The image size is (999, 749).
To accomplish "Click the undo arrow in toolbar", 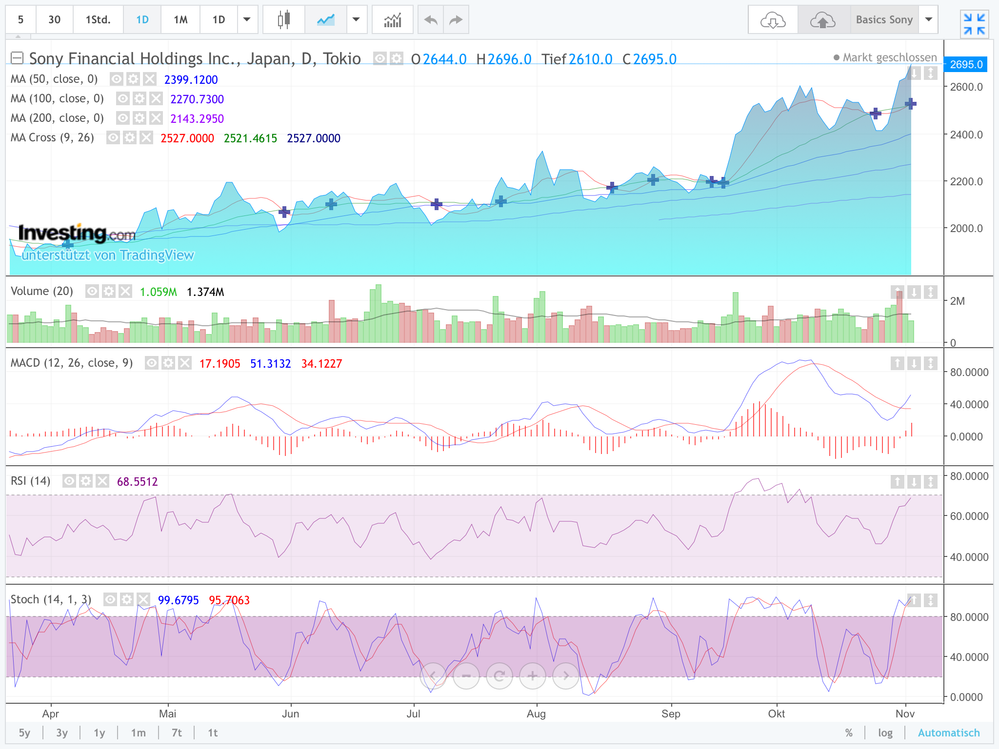I will [x=430, y=20].
